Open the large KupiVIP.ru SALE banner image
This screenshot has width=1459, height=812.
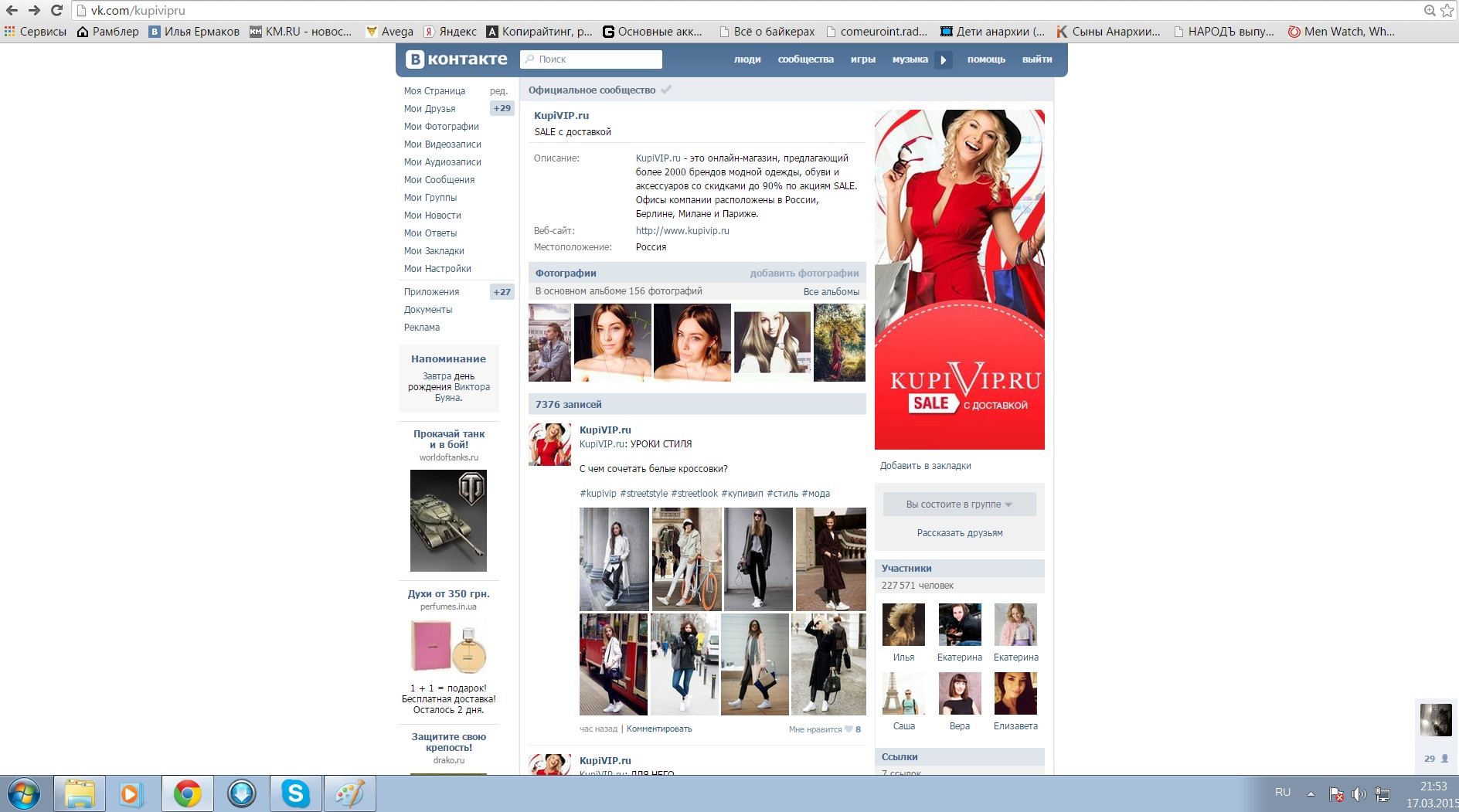tap(959, 280)
